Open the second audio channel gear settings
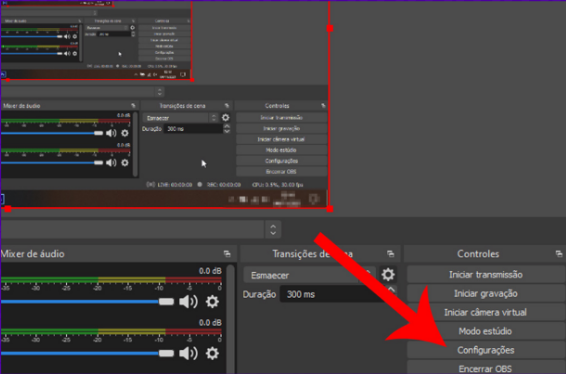566x374 pixels. coord(212,353)
